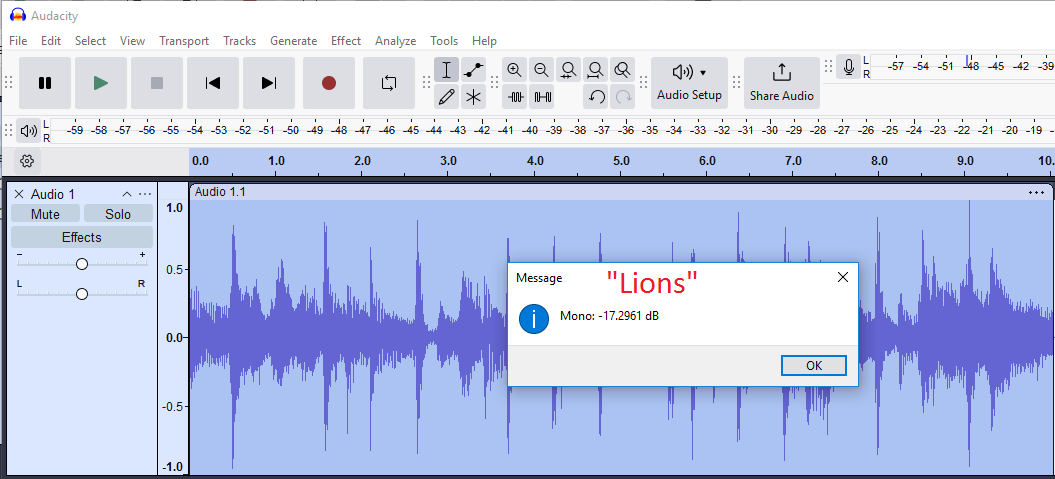Open the Tools menu

[444, 41]
